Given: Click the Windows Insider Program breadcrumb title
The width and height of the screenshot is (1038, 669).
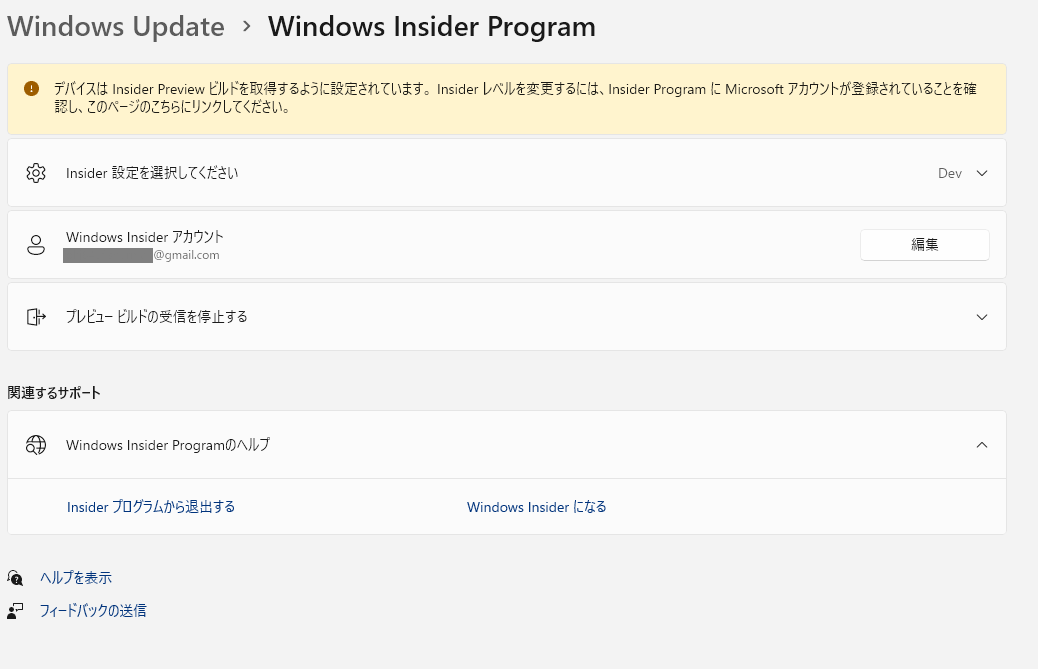Looking at the screenshot, I should pyautogui.click(x=432, y=26).
